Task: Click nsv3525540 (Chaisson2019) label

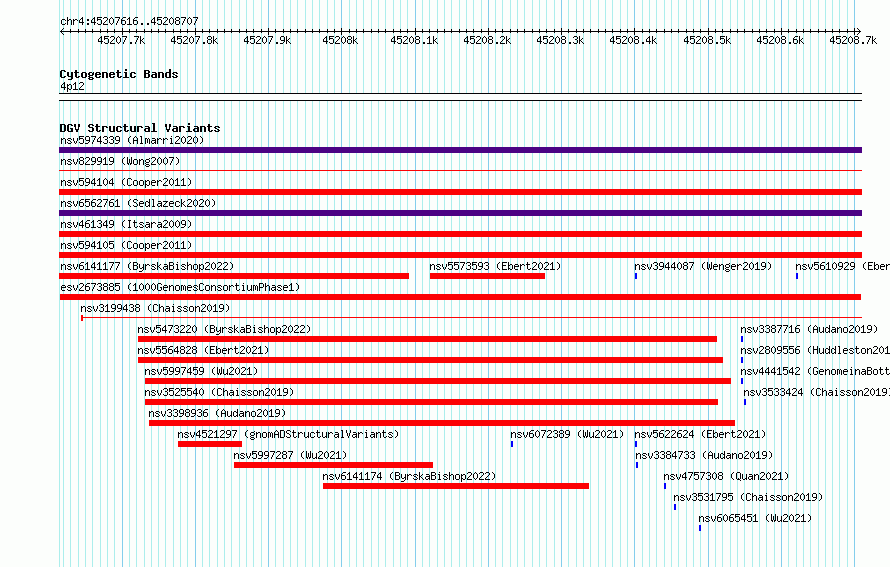Action: pos(219,392)
